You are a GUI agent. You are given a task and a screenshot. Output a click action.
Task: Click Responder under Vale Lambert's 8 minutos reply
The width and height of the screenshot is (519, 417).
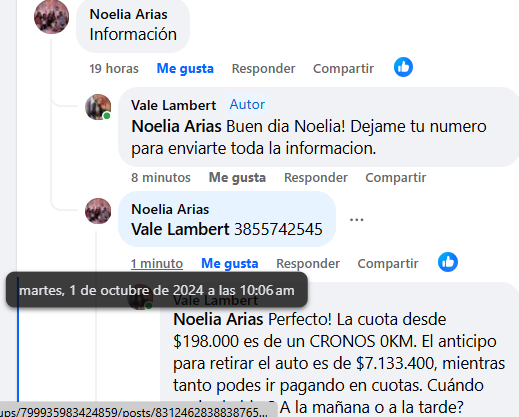[x=316, y=177]
